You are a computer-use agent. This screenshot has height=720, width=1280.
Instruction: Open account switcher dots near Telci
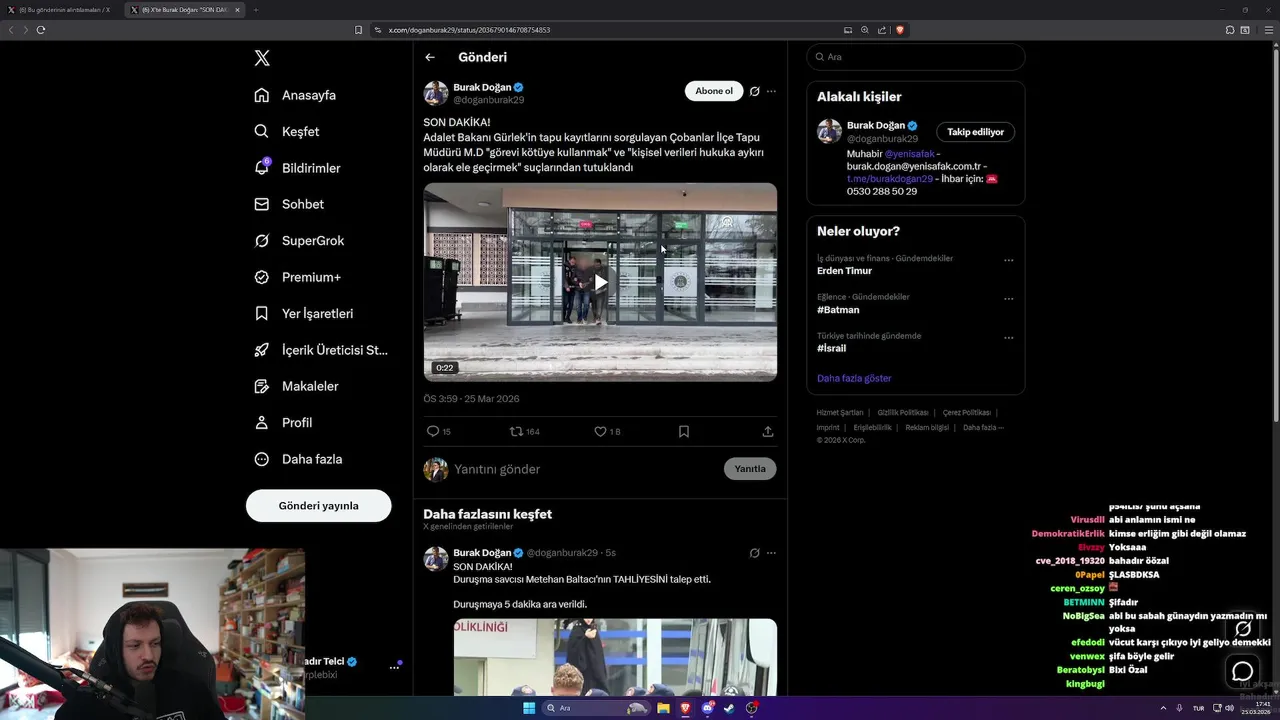[x=394, y=667]
